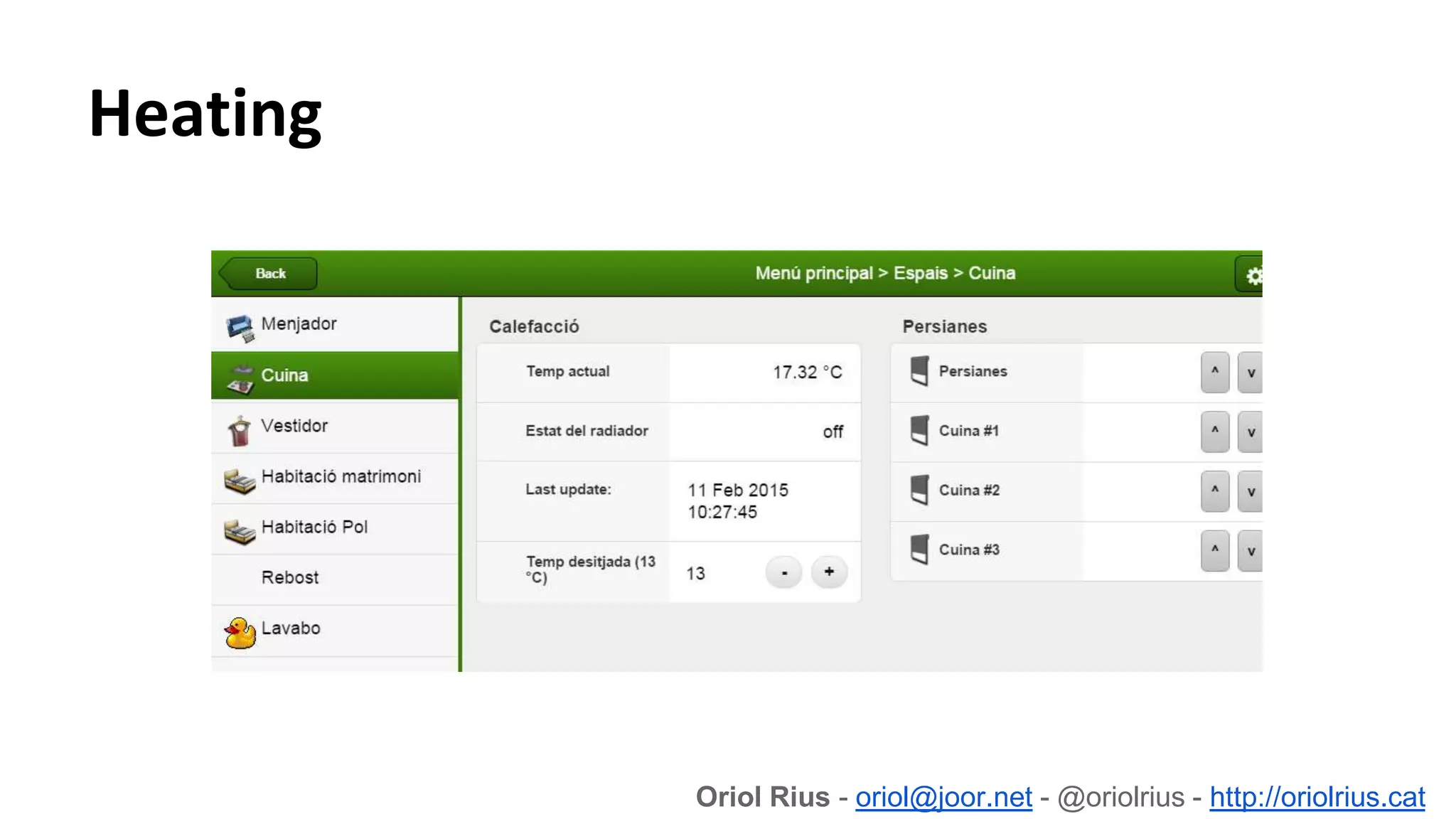Raise the Cuina #3 blind

click(x=1215, y=551)
